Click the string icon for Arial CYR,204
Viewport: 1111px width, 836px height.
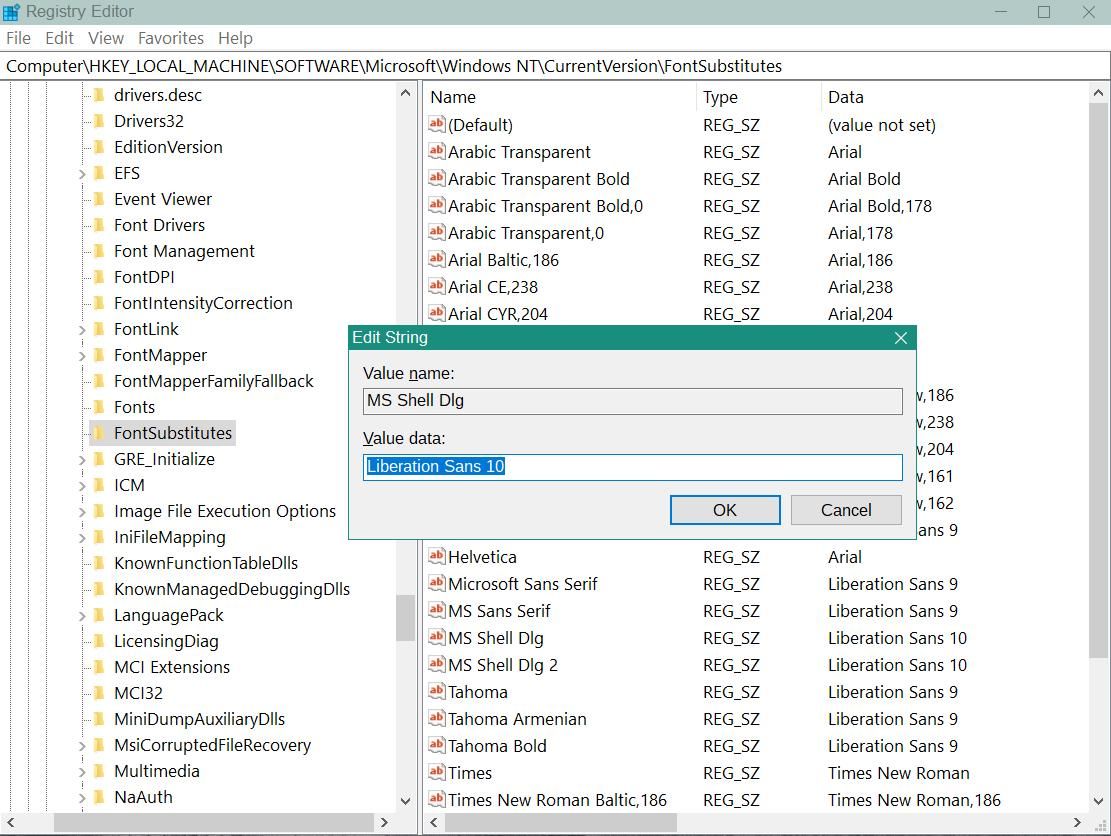pos(436,313)
